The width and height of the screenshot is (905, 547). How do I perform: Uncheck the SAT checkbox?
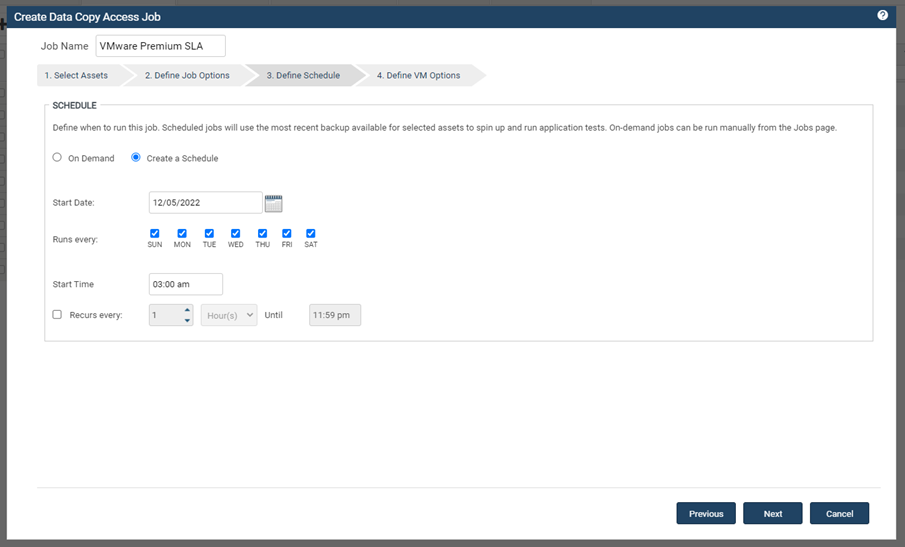[x=311, y=233]
